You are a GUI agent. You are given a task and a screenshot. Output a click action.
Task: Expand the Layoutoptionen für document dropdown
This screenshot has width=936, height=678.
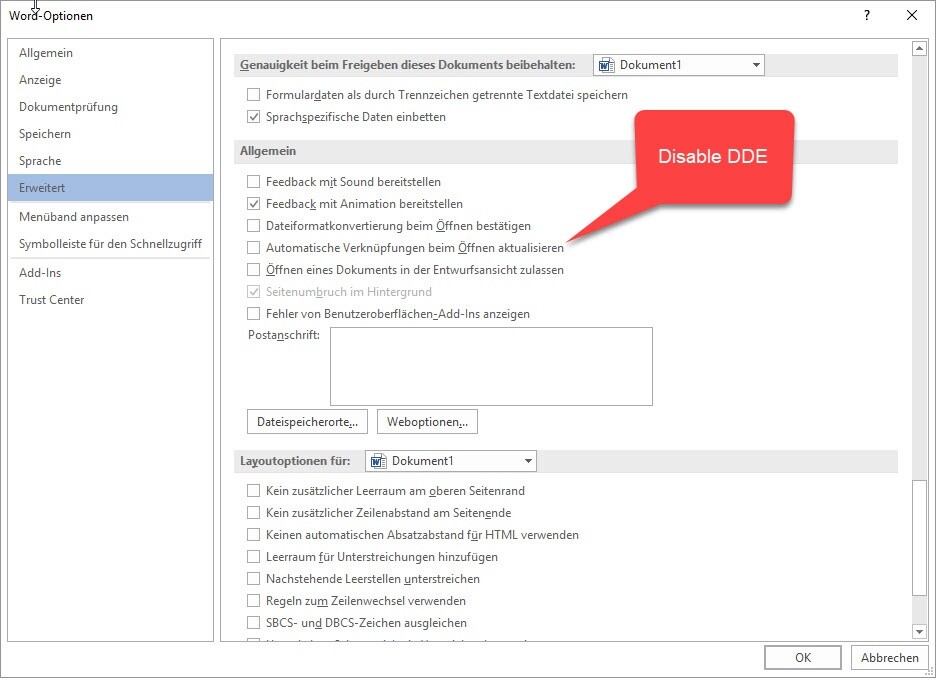coord(528,461)
